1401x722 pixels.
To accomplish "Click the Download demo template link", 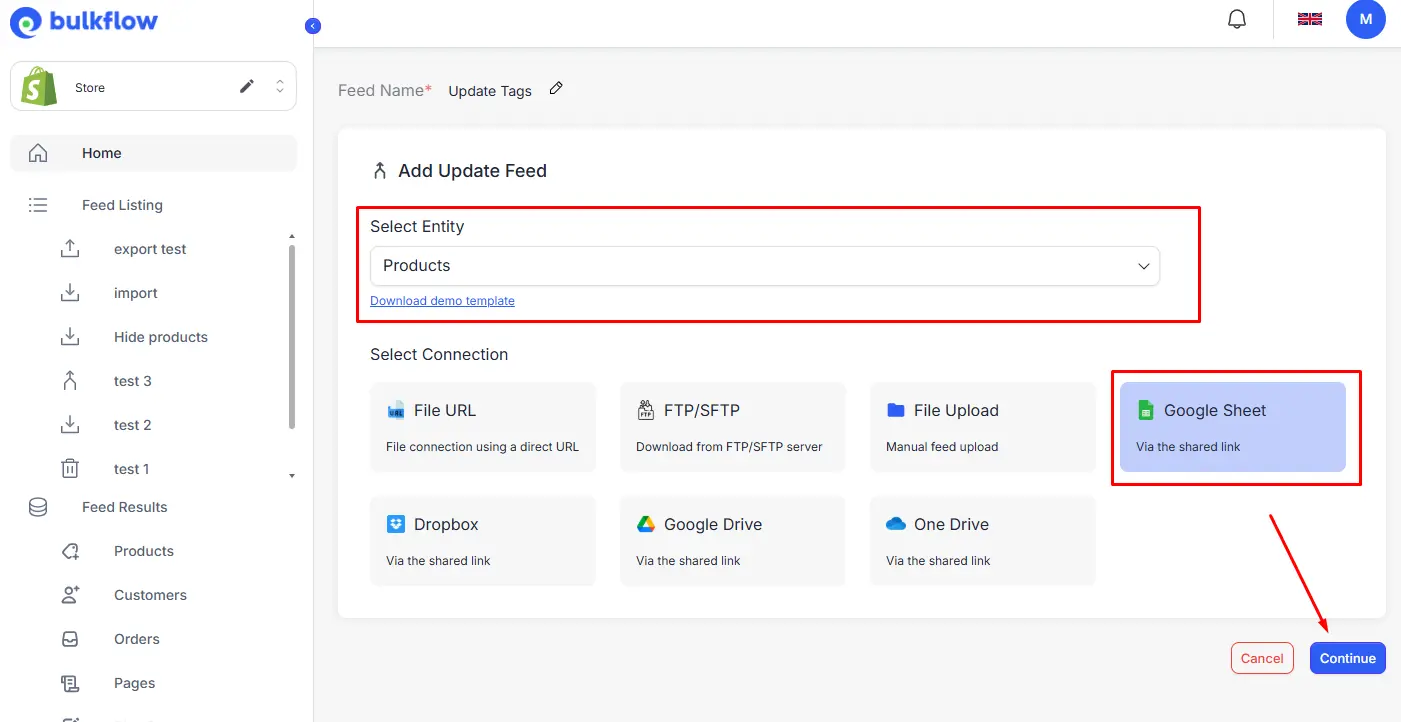I will click(x=442, y=301).
